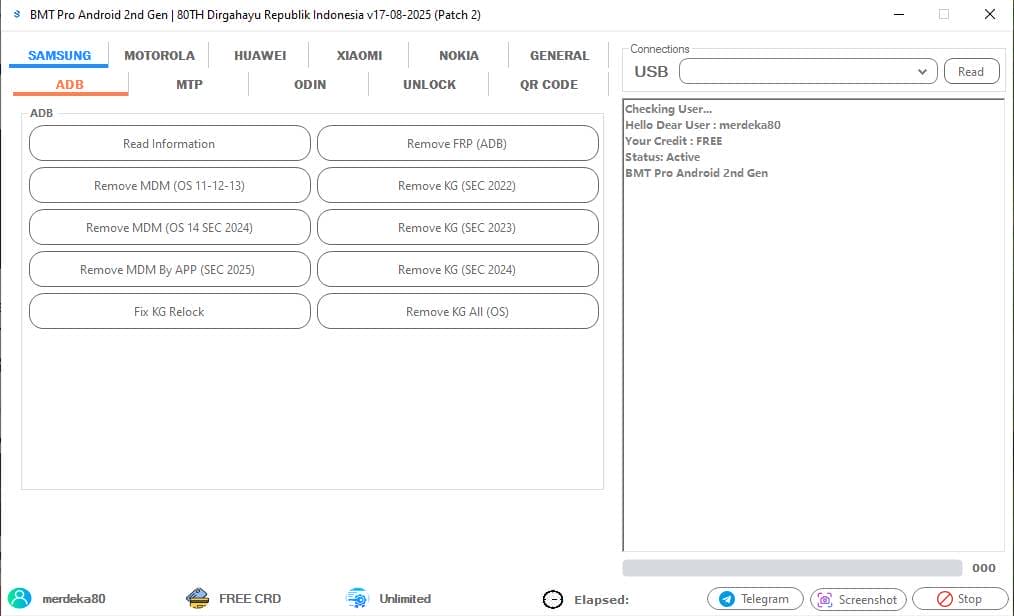Viewport: 1014px width, 616px height.
Task: Click the Unlimited globe icon
Action: pos(357,598)
